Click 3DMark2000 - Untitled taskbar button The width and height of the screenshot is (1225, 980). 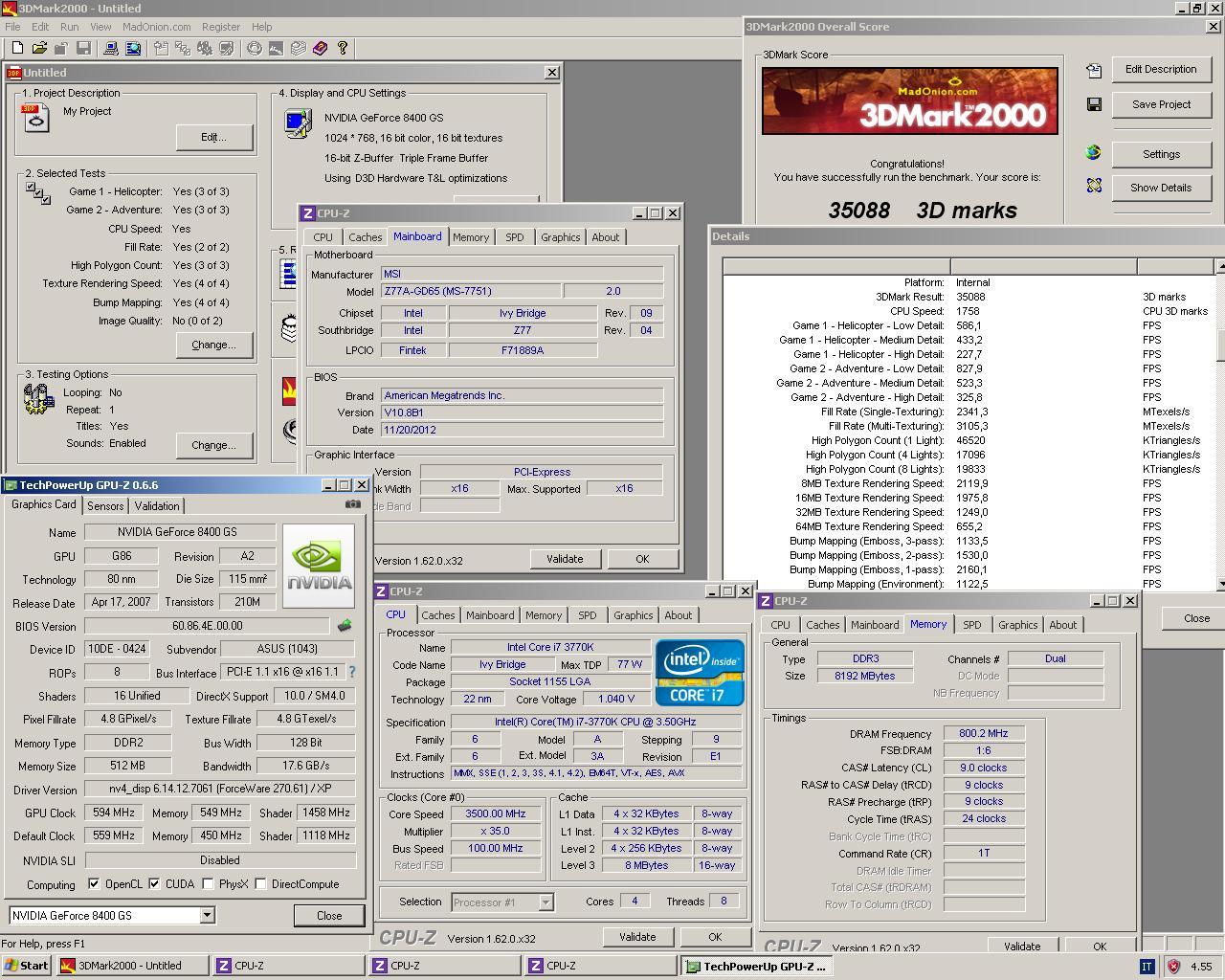[131, 966]
